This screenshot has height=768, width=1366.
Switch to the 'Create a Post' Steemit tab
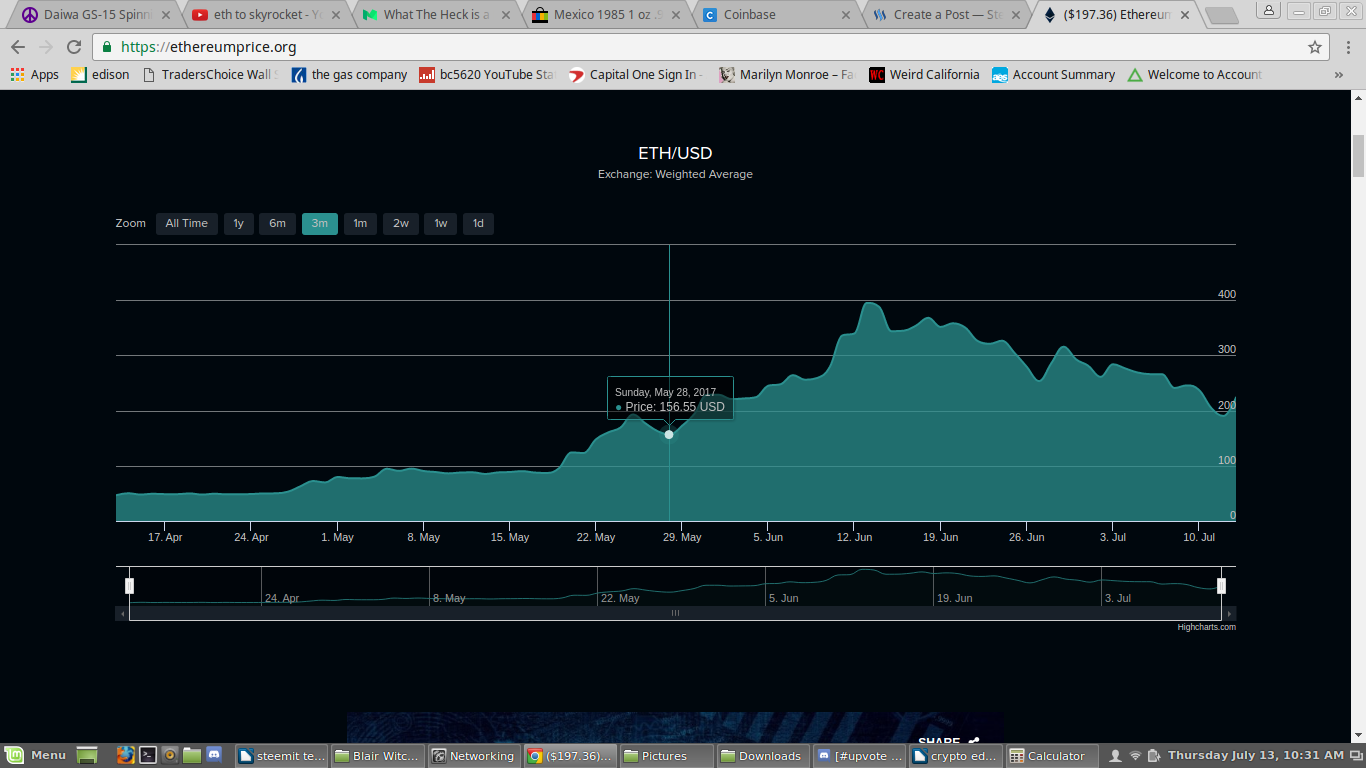tap(945, 15)
